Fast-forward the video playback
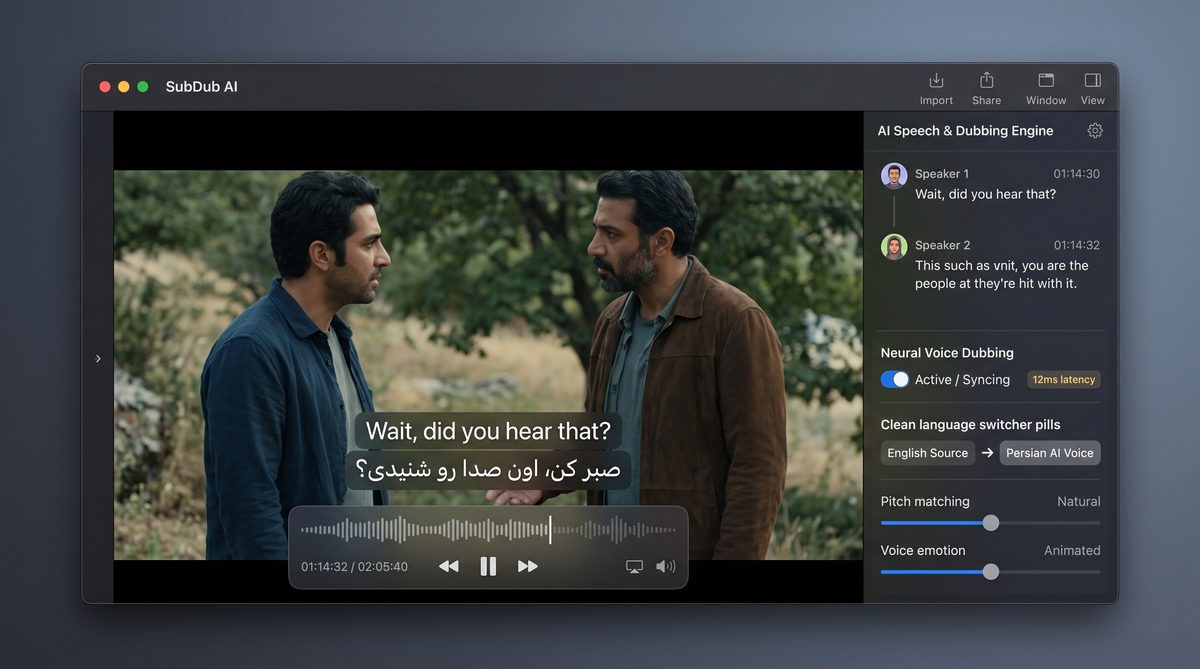This screenshot has height=669, width=1200. pyautogui.click(x=528, y=566)
